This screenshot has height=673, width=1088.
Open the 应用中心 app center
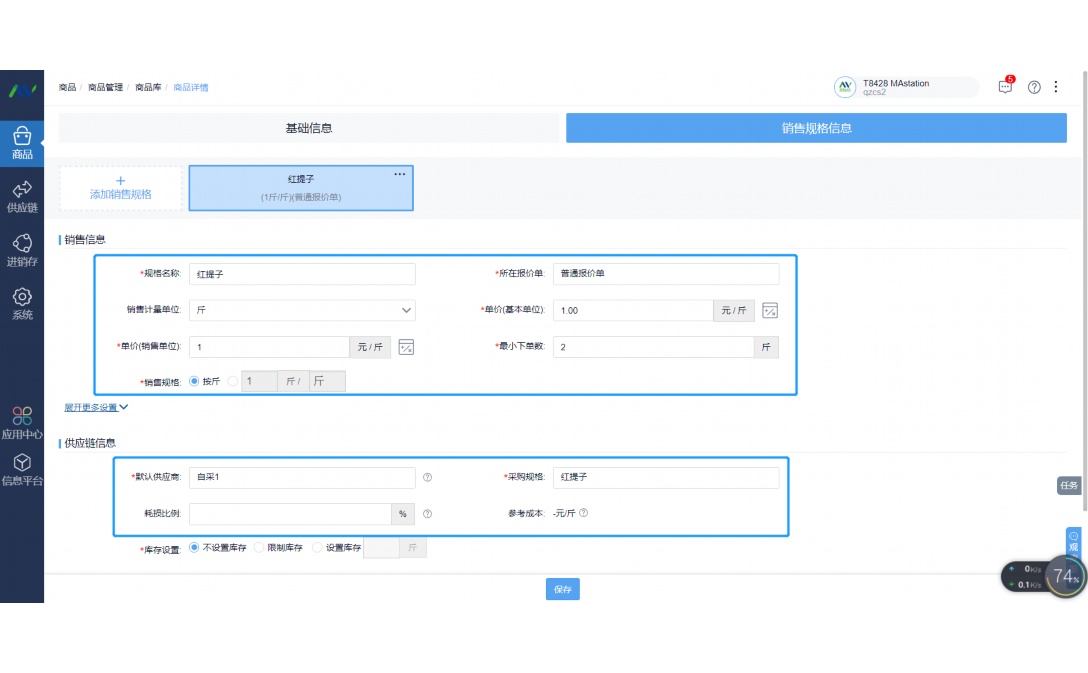point(22,419)
